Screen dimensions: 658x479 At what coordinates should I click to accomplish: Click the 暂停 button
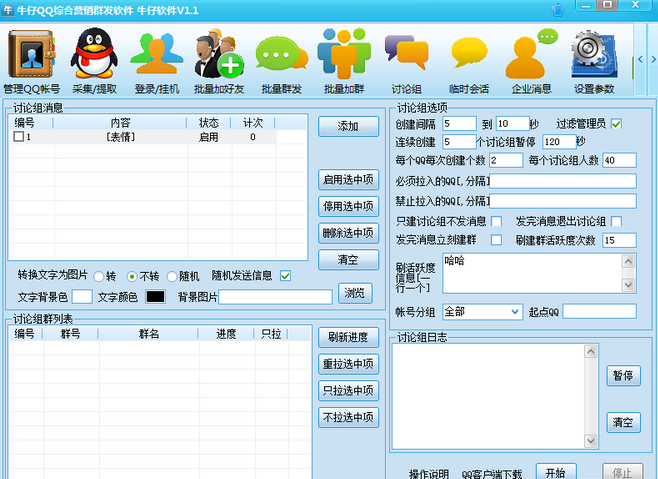click(623, 376)
